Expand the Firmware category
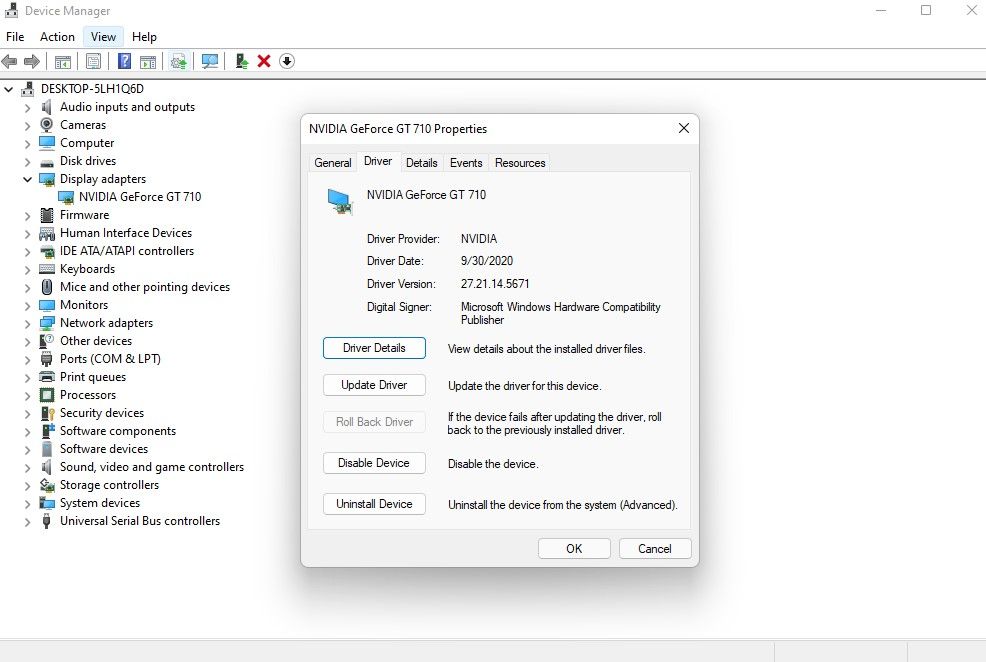This screenshot has width=986, height=662. pos(27,216)
